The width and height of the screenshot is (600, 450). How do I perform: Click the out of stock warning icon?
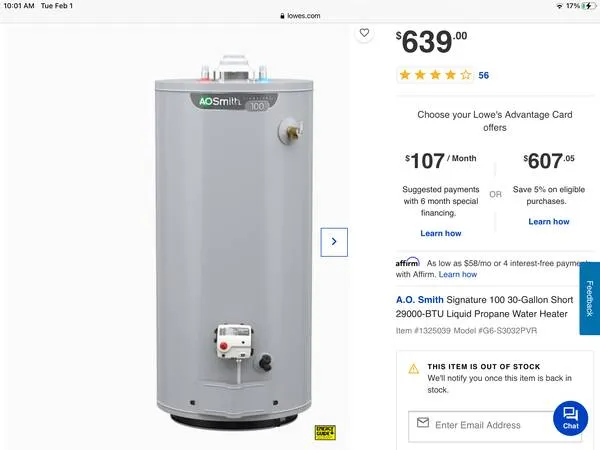(x=414, y=369)
